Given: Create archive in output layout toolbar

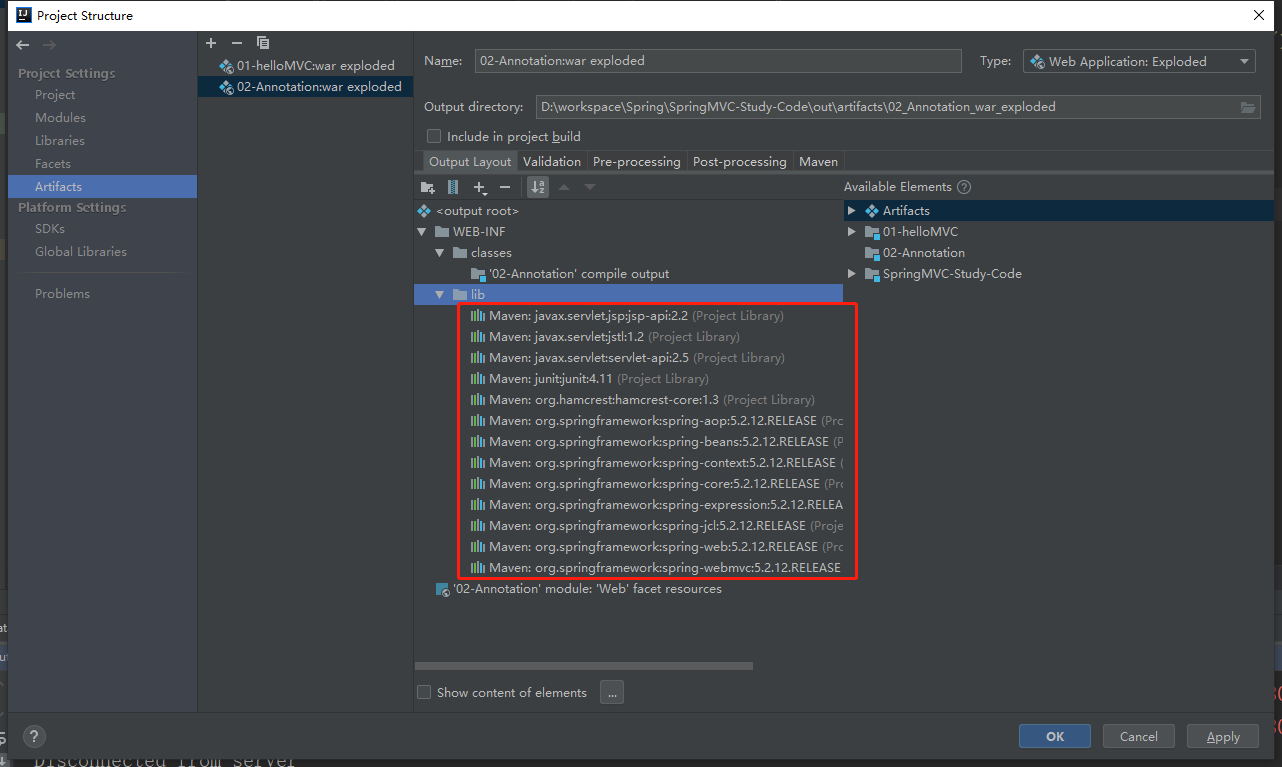Looking at the screenshot, I should [453, 187].
